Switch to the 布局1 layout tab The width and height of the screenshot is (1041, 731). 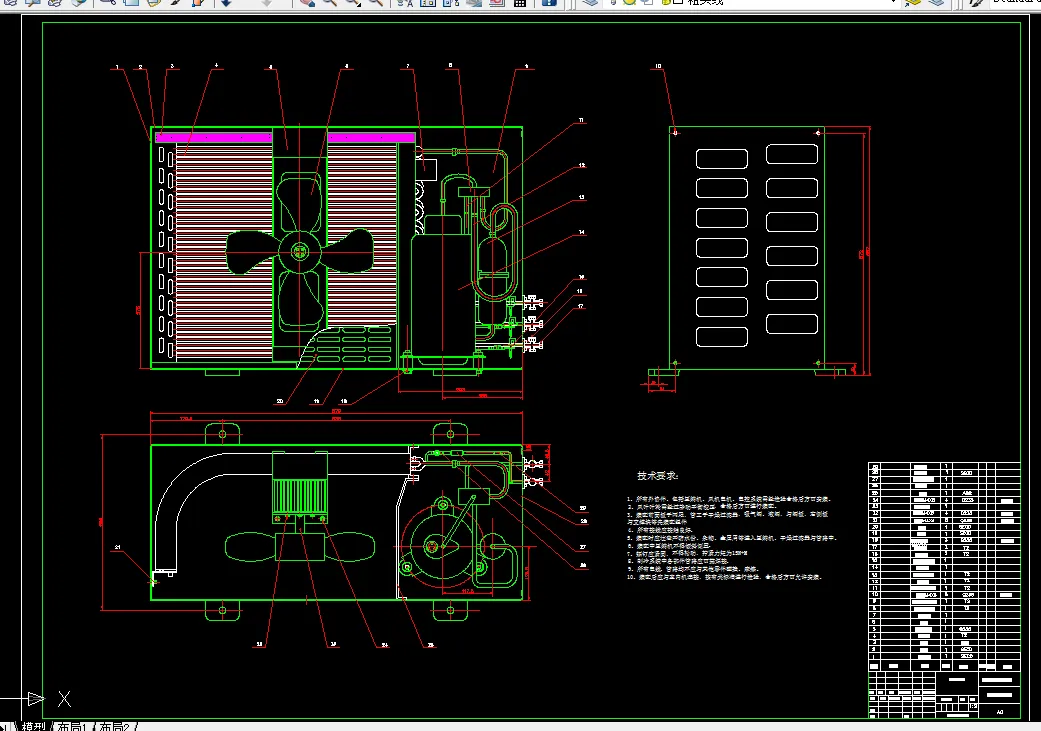[x=73, y=726]
